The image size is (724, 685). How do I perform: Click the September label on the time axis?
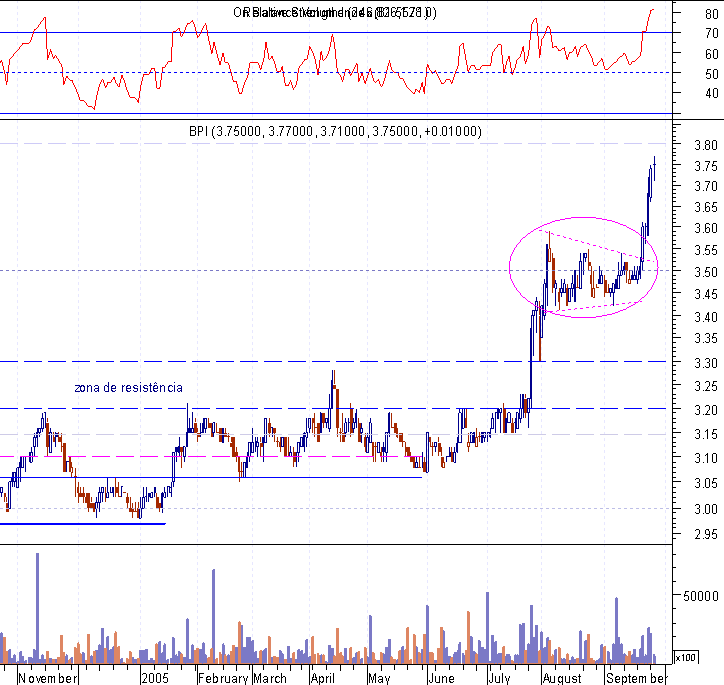[x=636, y=678]
